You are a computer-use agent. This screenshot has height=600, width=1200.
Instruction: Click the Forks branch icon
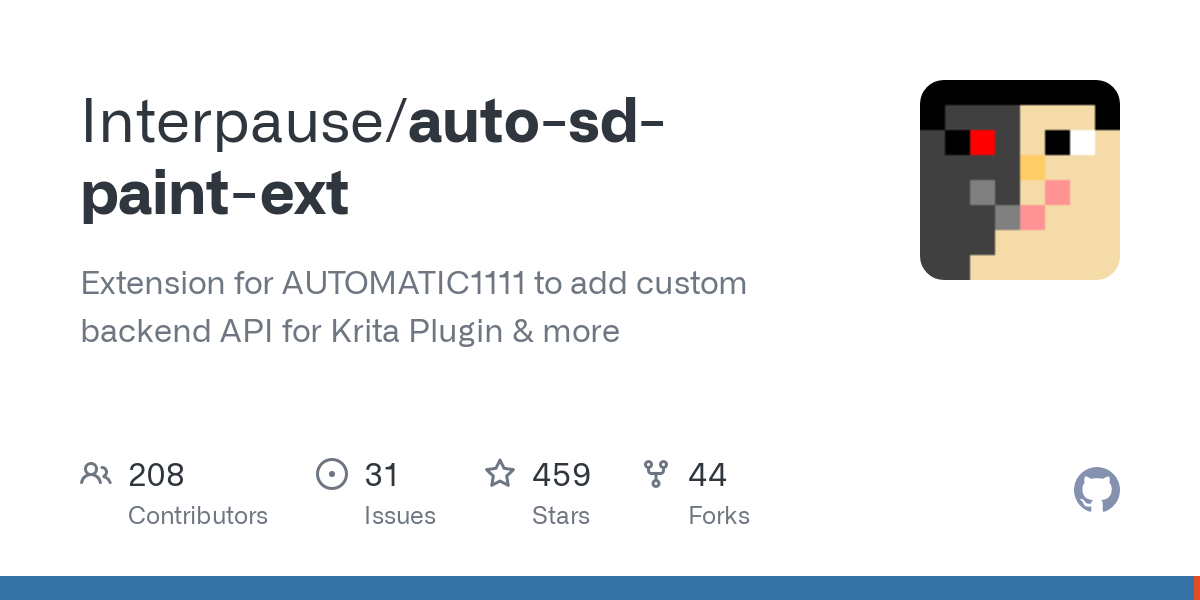656,473
